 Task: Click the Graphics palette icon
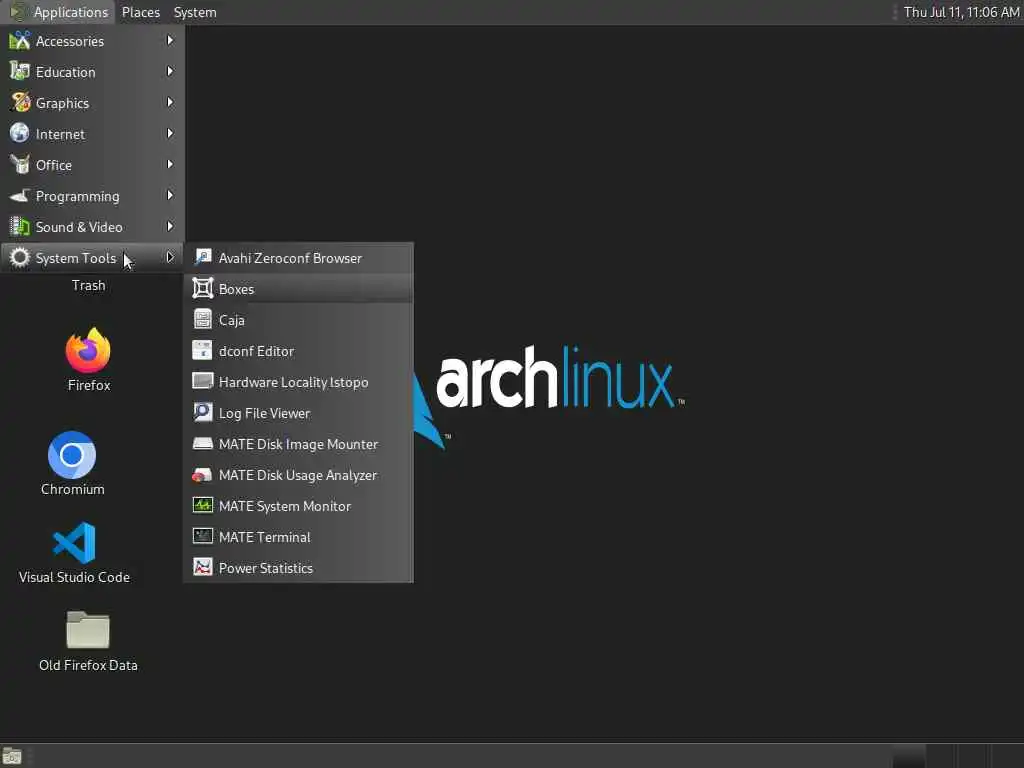[x=20, y=103]
